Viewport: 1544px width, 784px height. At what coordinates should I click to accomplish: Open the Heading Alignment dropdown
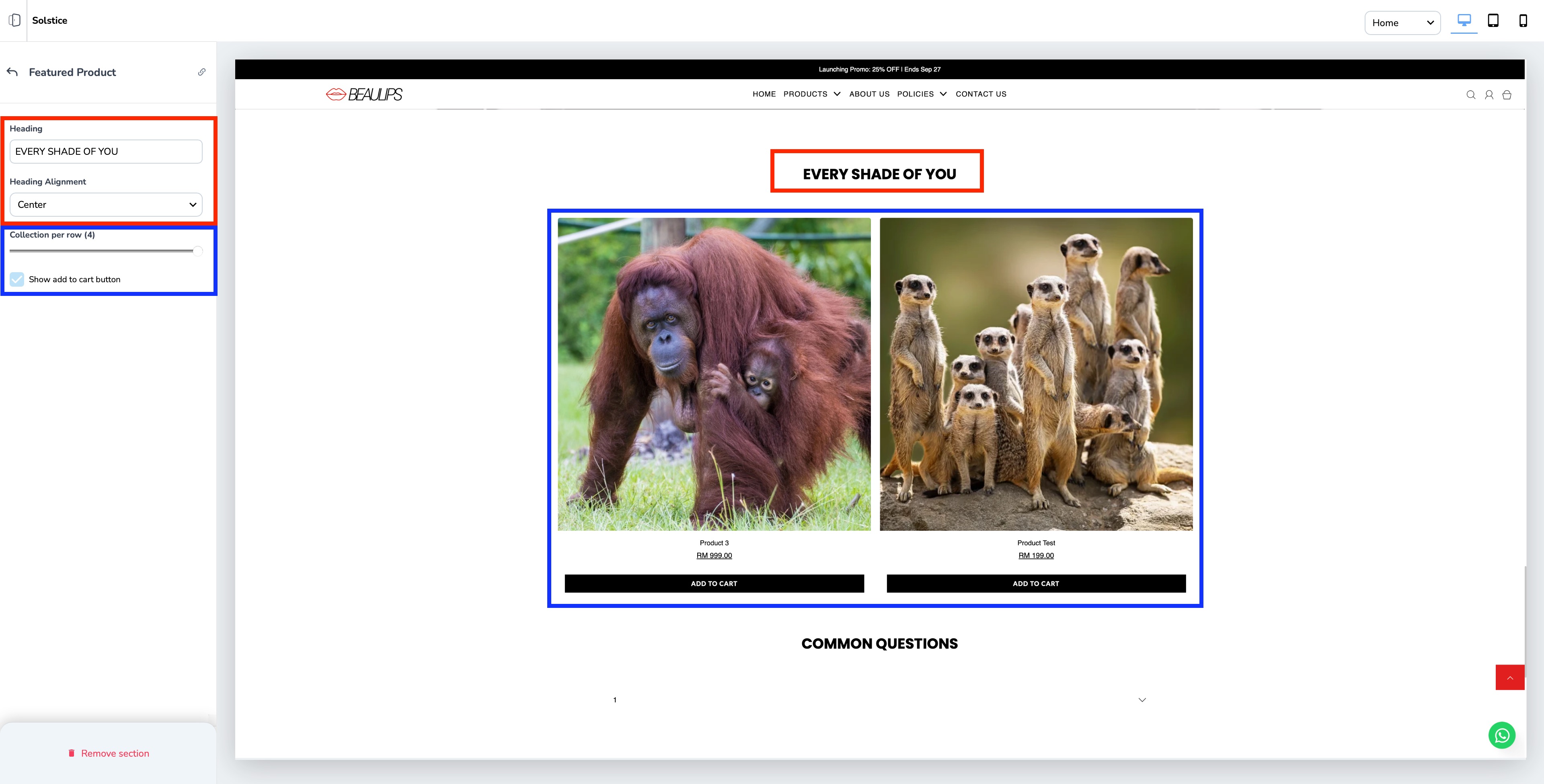tap(106, 204)
